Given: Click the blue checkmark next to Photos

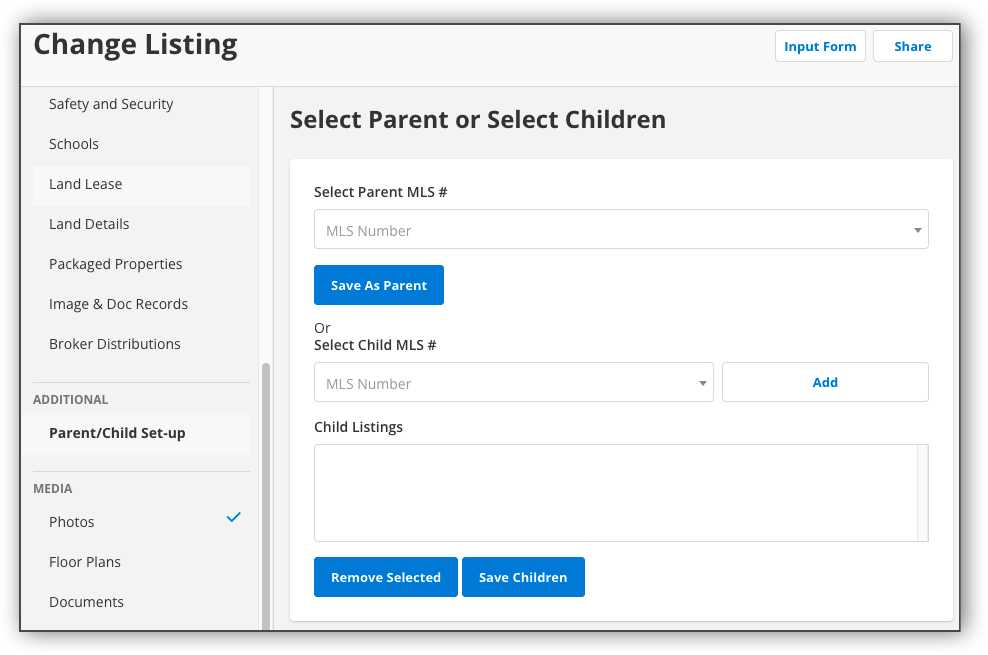Looking at the screenshot, I should pyautogui.click(x=233, y=517).
